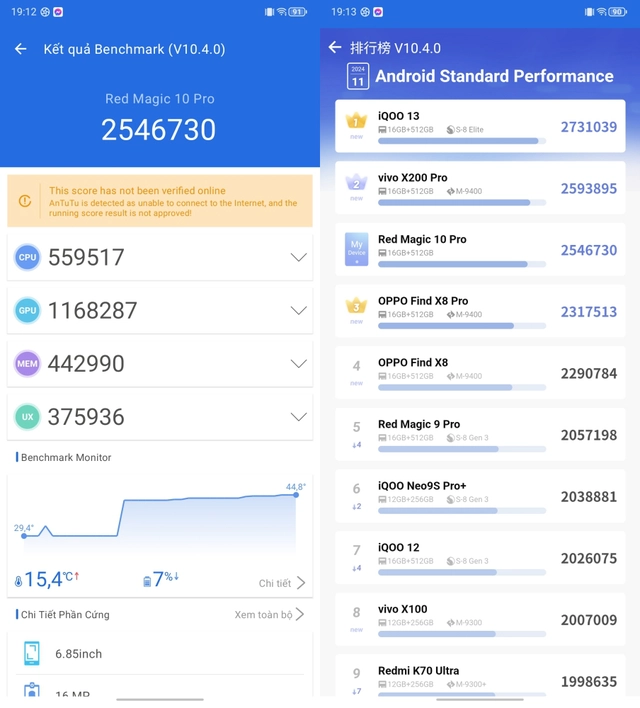Expand the MEM score 442990 details

(298, 364)
